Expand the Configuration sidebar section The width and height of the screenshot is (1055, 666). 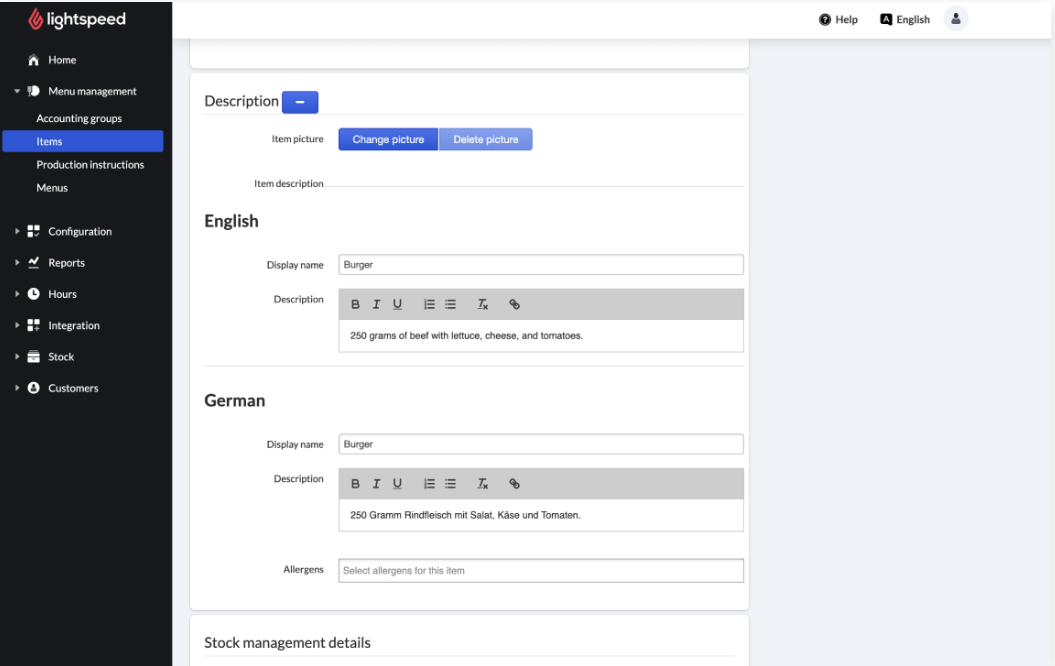[x=79, y=232]
